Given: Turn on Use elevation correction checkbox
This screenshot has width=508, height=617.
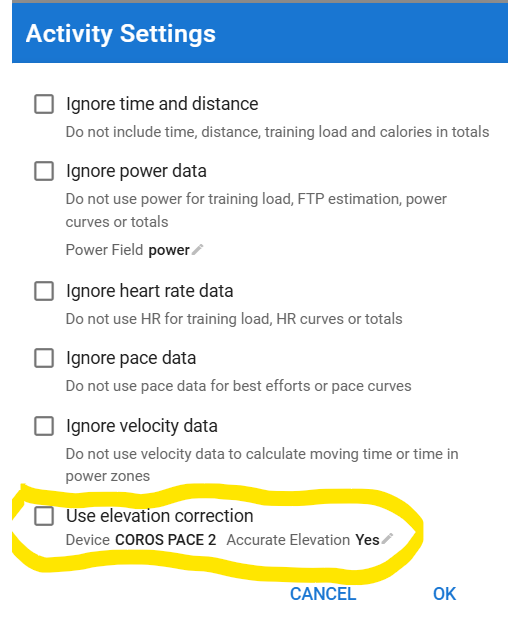Looking at the screenshot, I should click(44, 516).
